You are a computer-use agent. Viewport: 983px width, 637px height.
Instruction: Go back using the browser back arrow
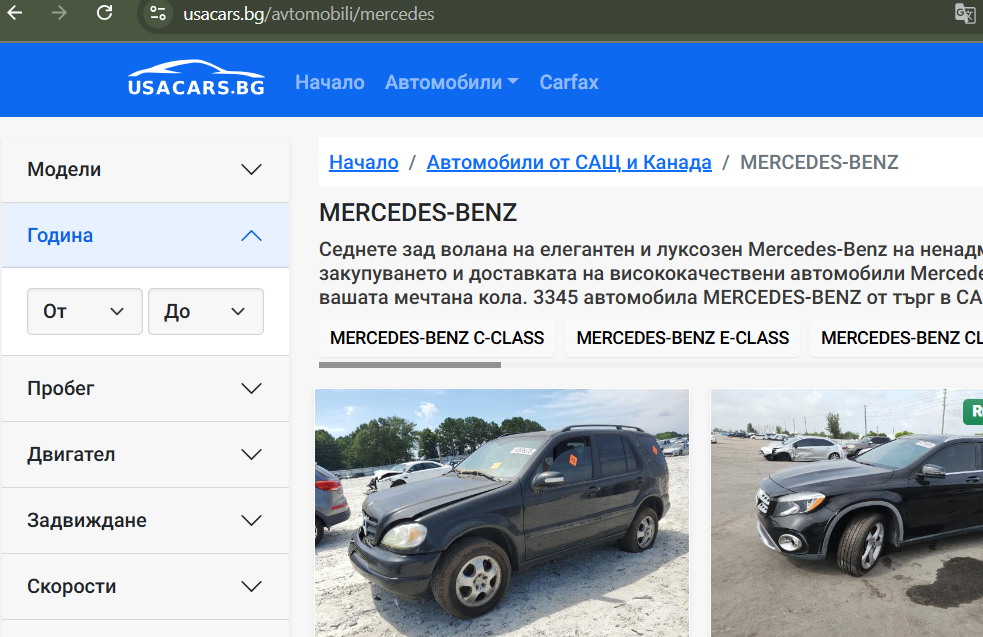(15, 13)
